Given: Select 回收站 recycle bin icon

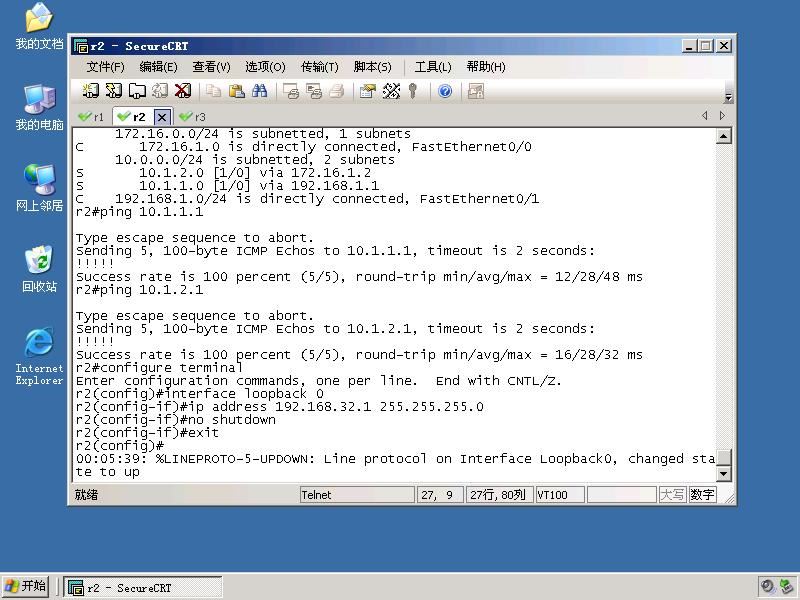Looking at the screenshot, I should (39, 269).
